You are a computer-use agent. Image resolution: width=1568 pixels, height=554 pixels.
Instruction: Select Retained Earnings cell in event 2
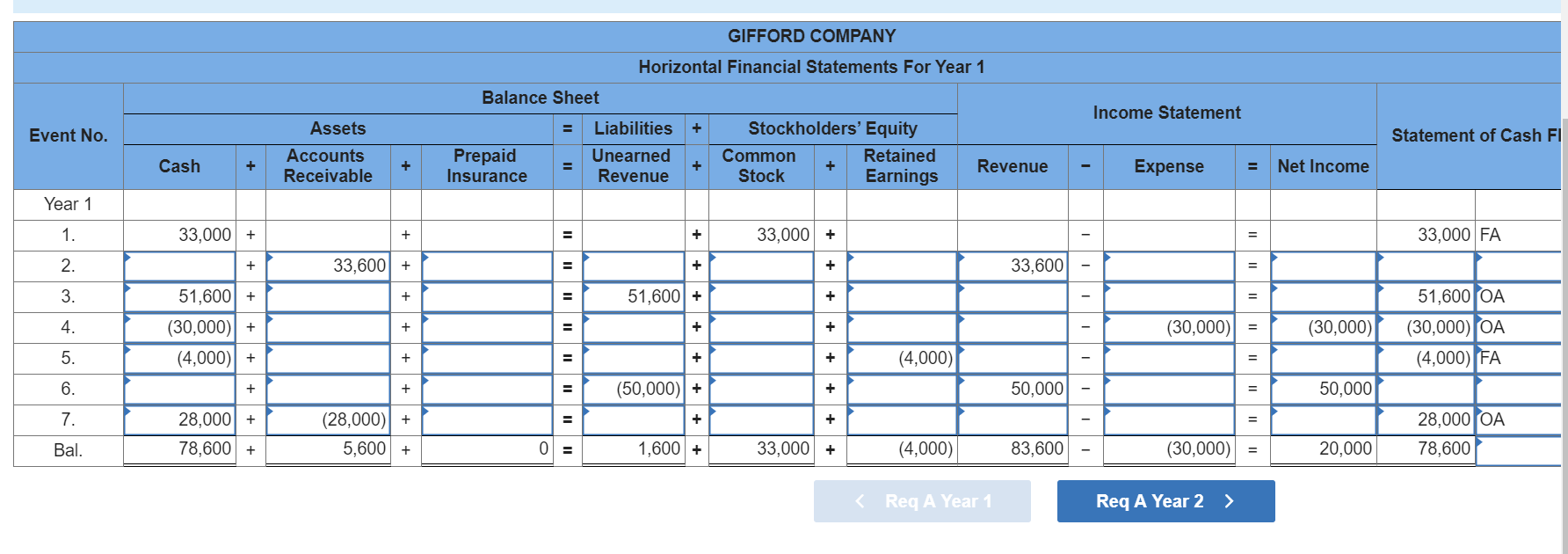pos(902,266)
